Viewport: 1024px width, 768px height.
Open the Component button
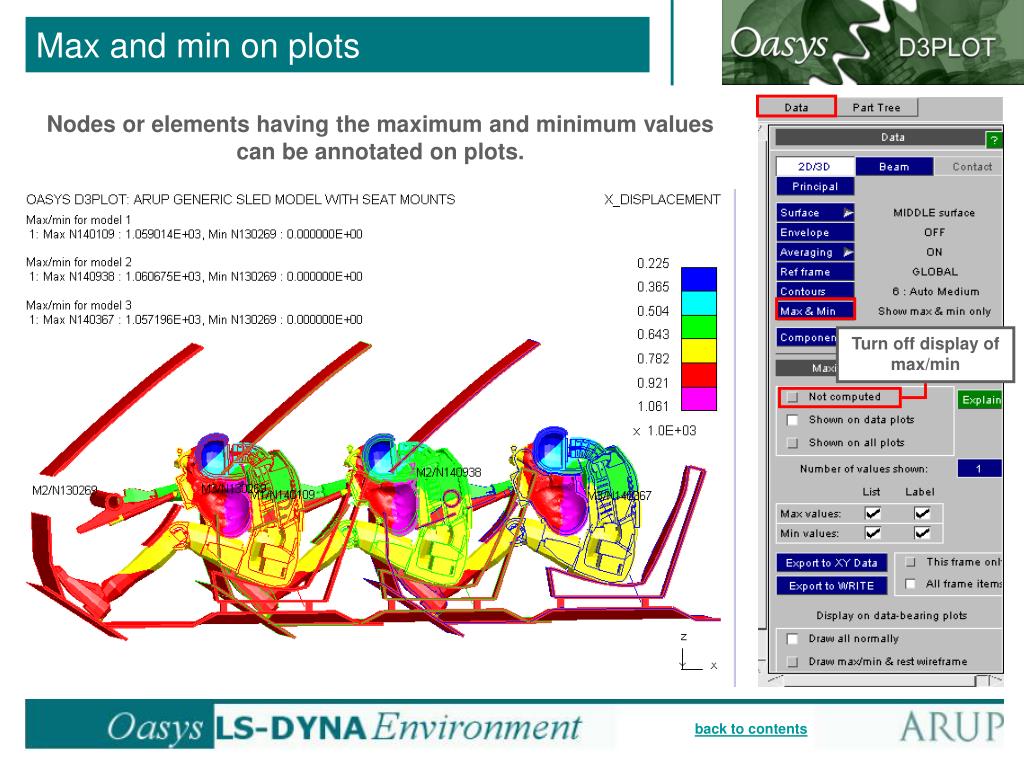[807, 338]
